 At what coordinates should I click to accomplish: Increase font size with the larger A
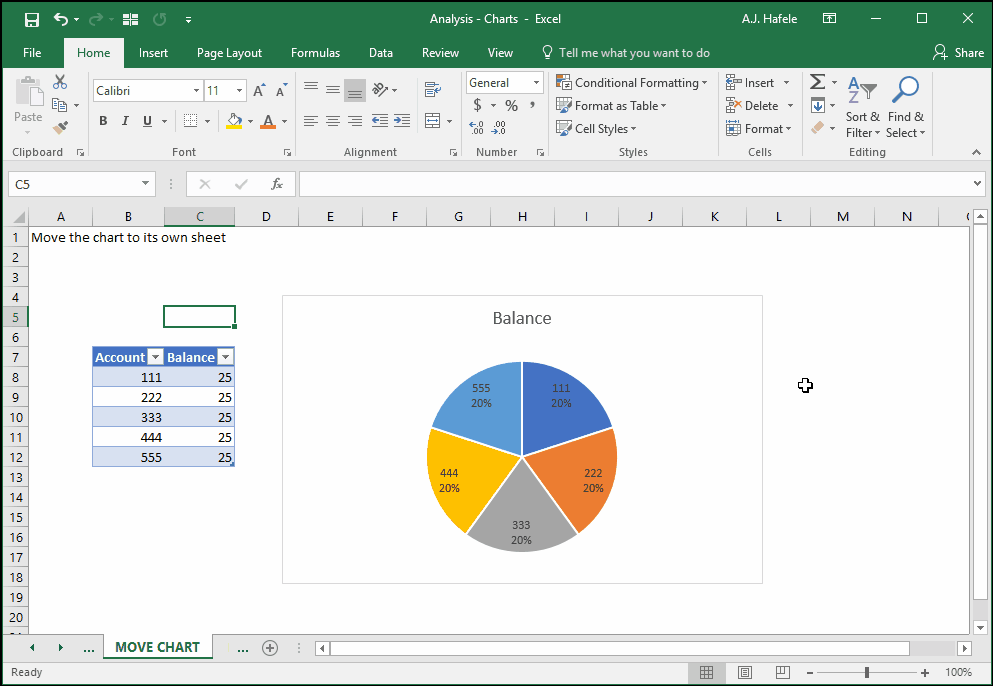(x=258, y=91)
